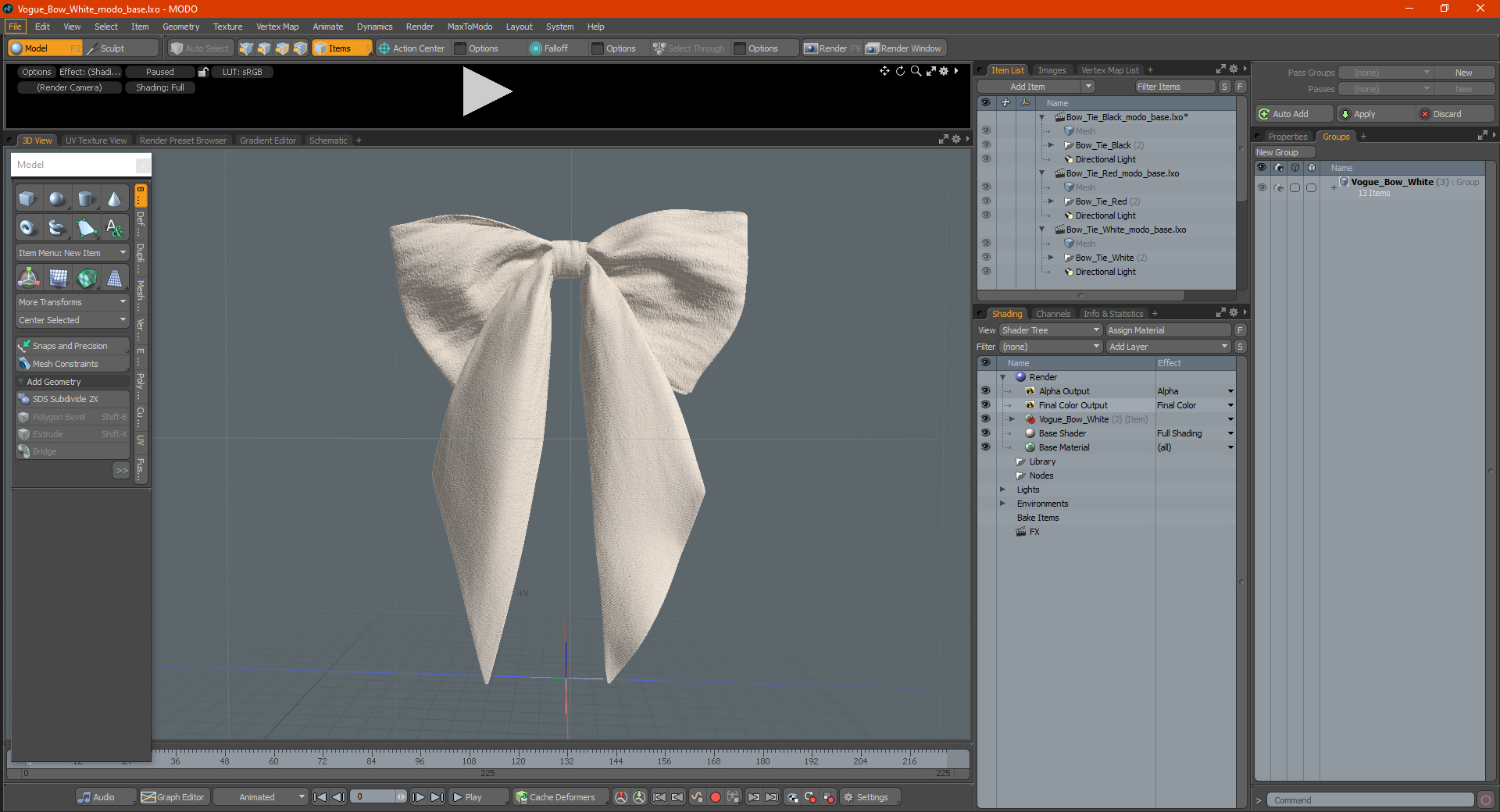Pick the Torus primitive tool
The image size is (1500, 812).
pyautogui.click(x=27, y=228)
